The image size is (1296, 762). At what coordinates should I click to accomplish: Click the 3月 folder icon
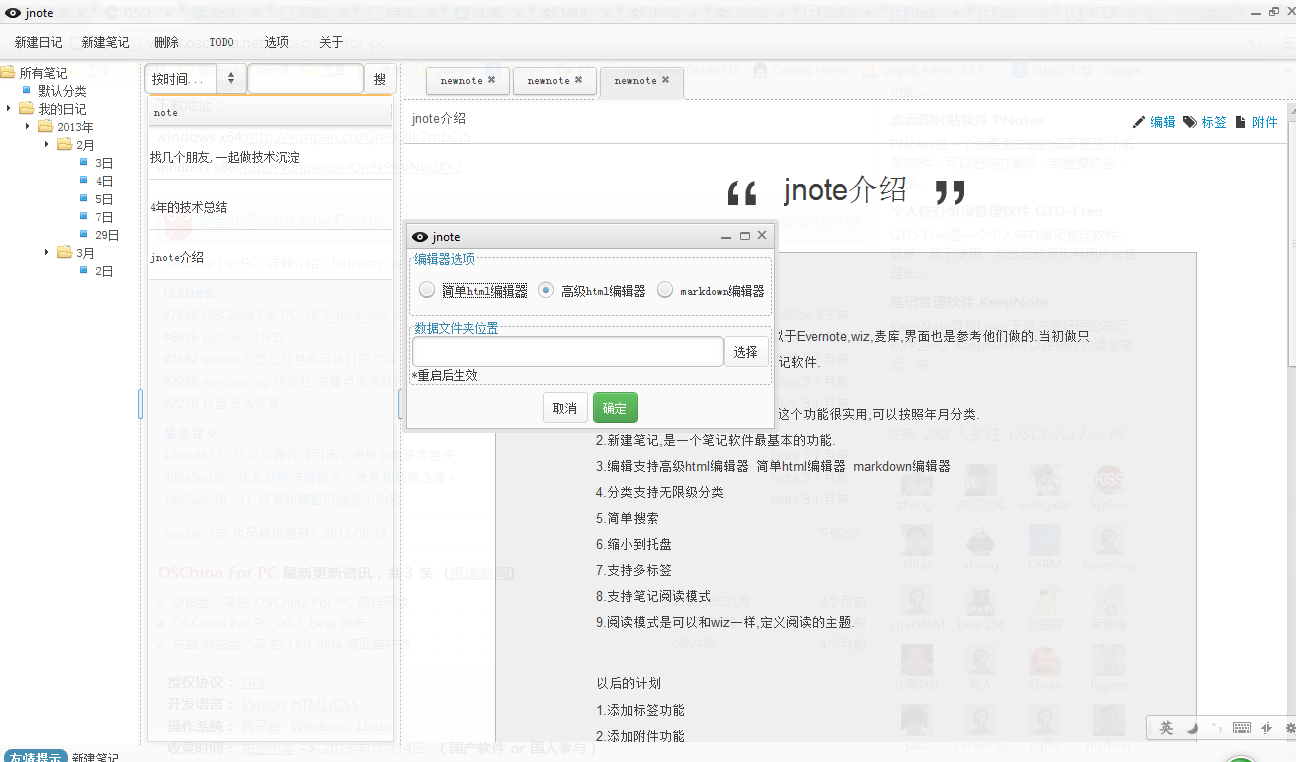click(65, 253)
